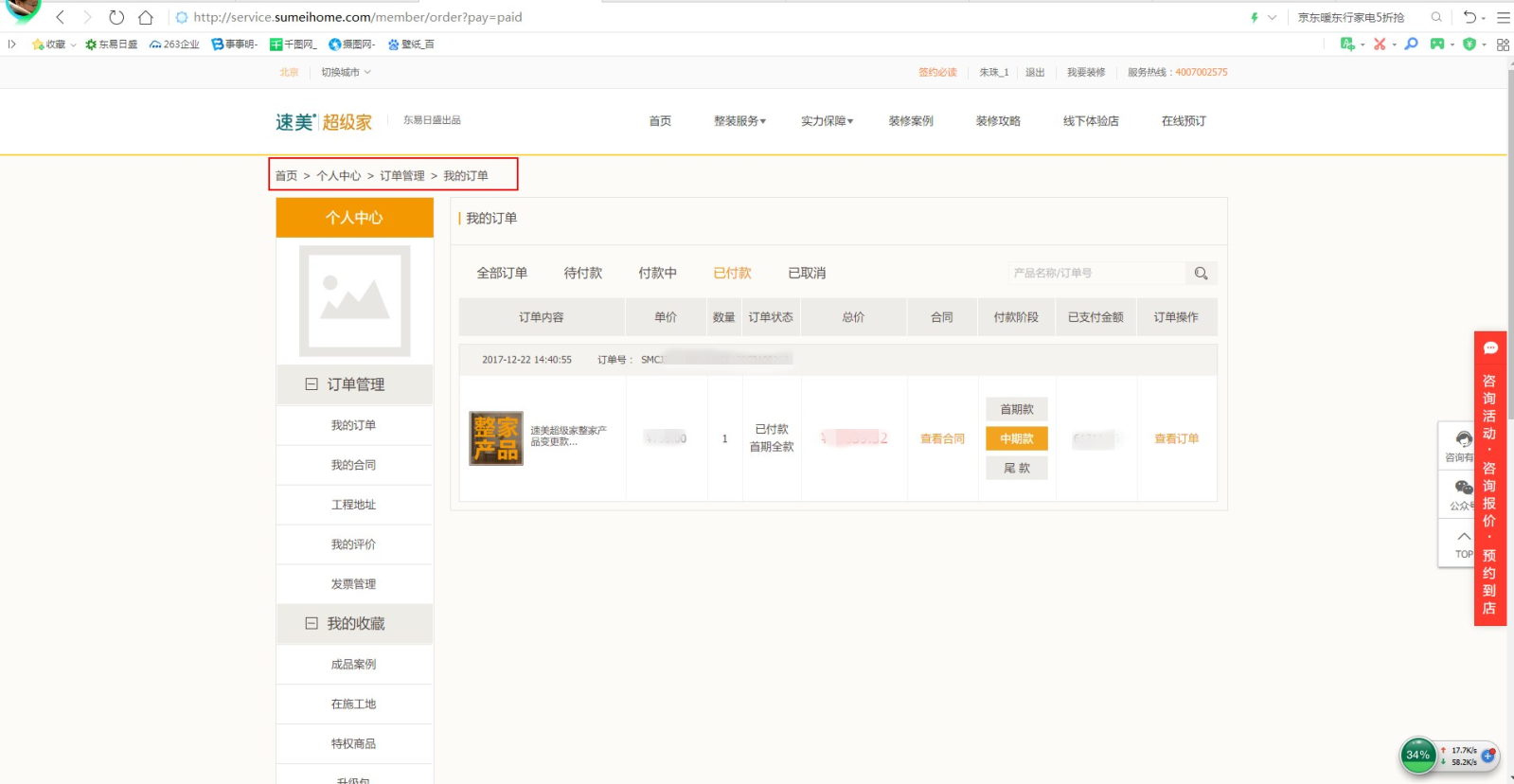Image resolution: width=1514 pixels, height=784 pixels.
Task: Open the 263企业 bookmark
Action: (x=174, y=45)
